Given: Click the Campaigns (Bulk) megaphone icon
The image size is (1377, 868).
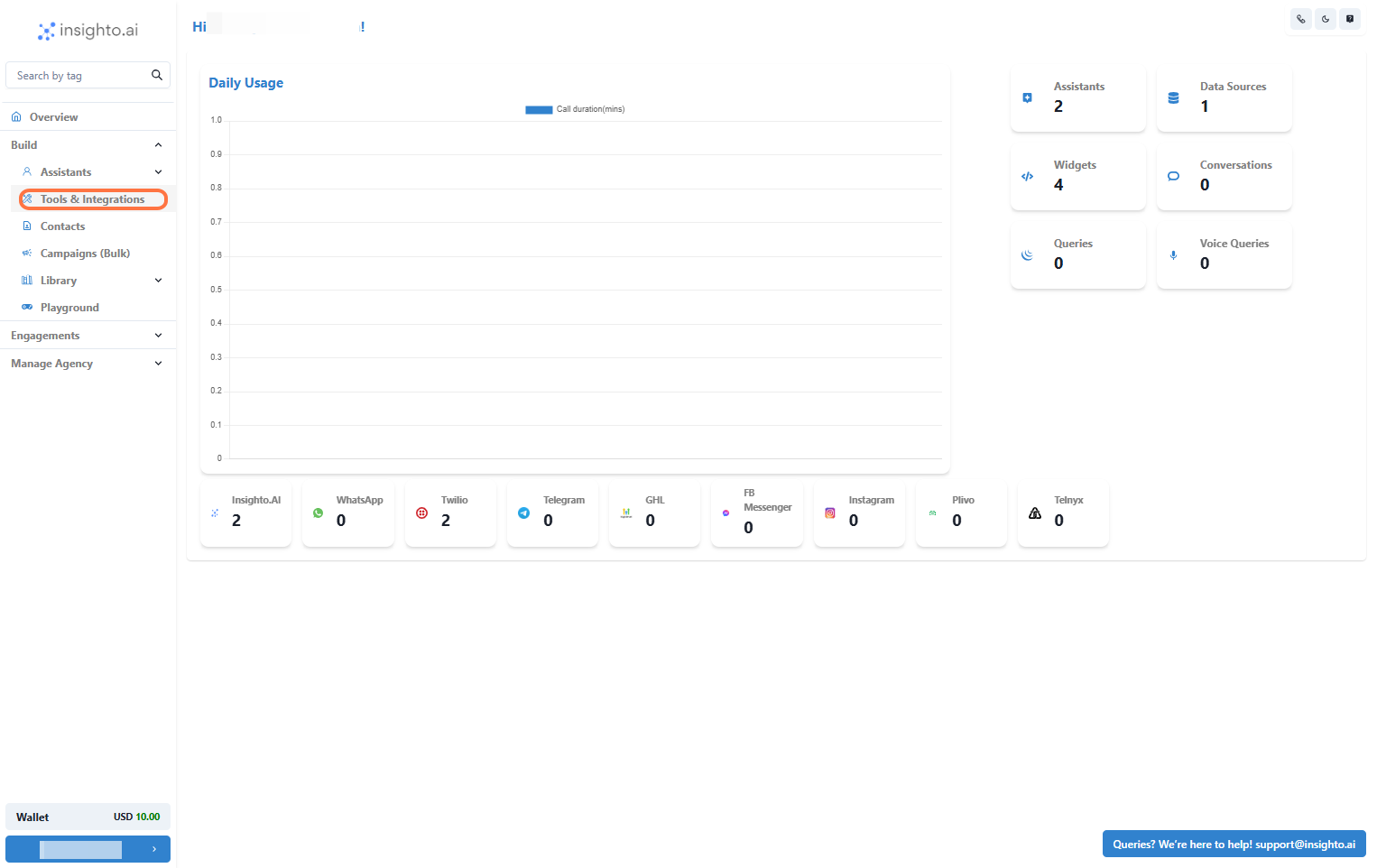Looking at the screenshot, I should point(27,254).
